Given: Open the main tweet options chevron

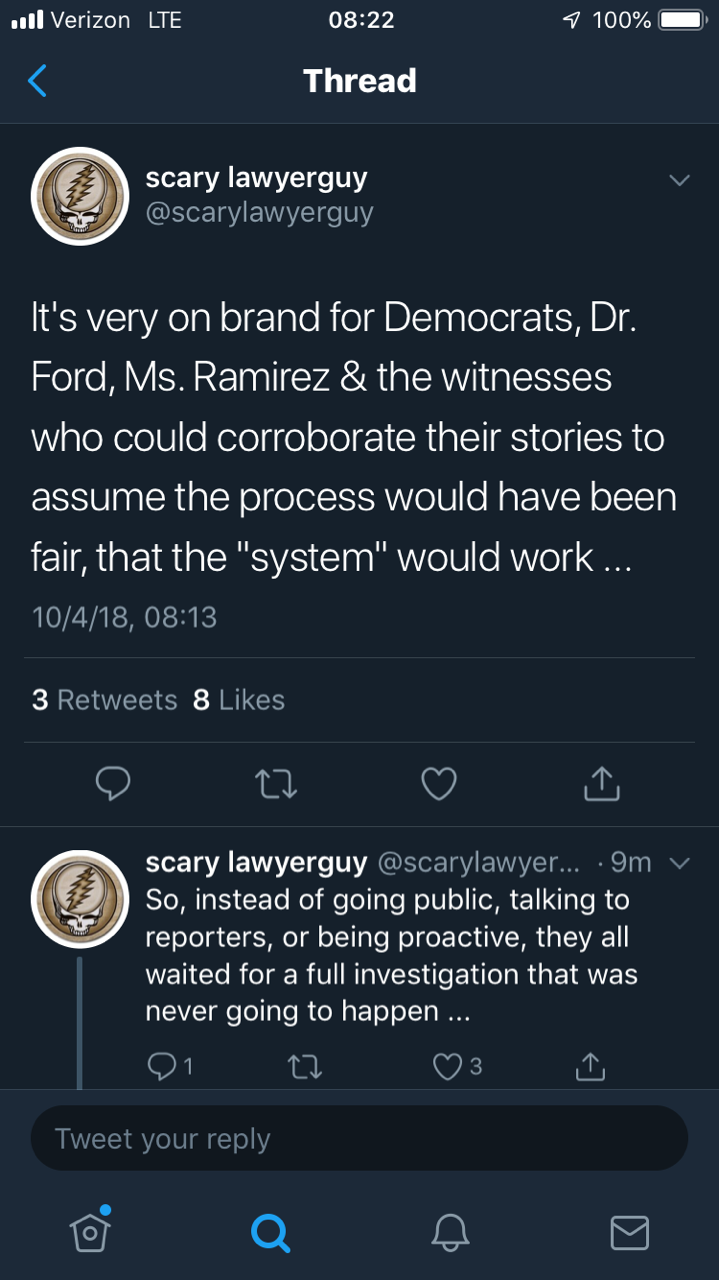Looking at the screenshot, I should coord(679,181).
